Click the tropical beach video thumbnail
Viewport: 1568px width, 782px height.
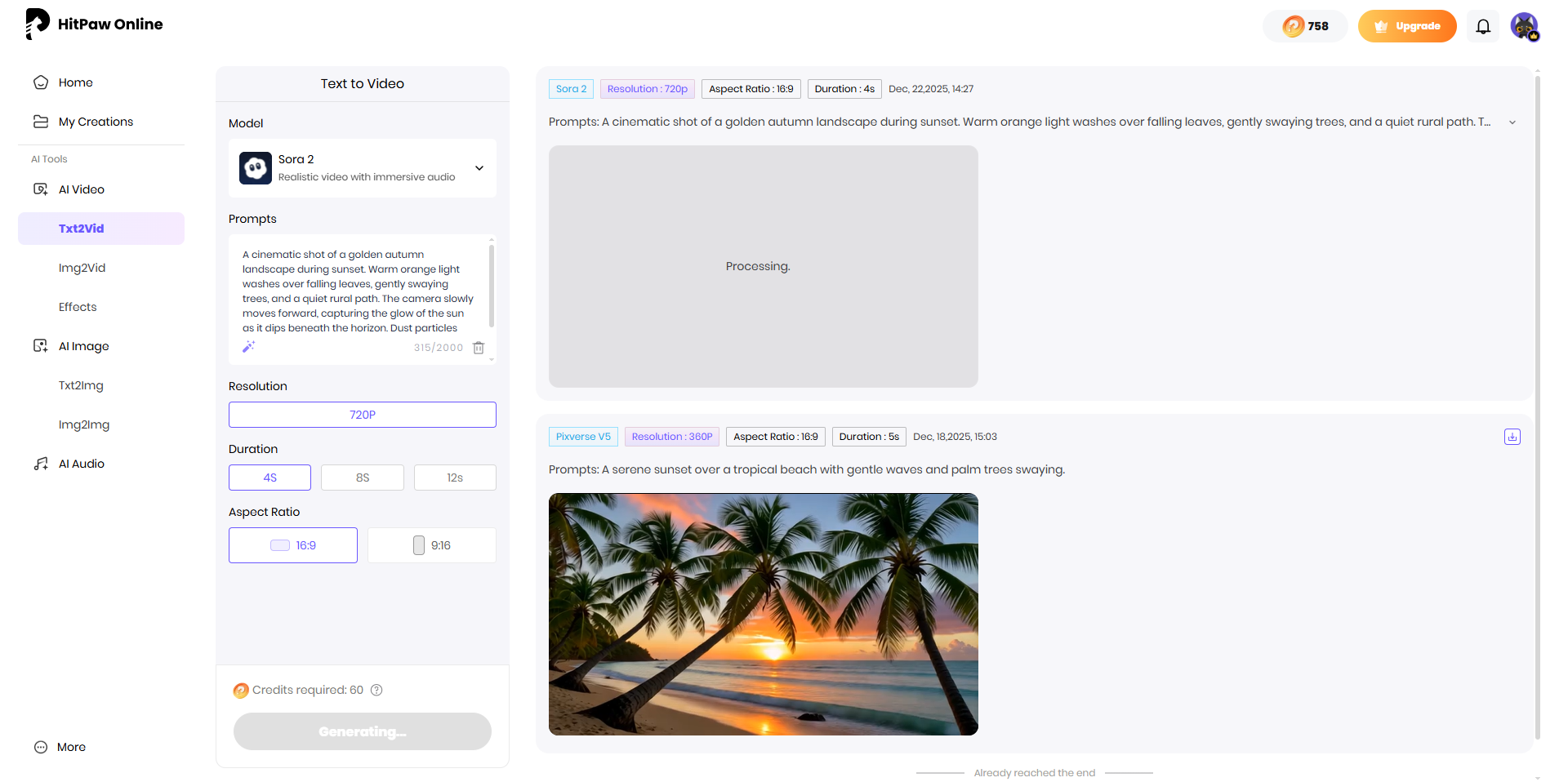763,614
